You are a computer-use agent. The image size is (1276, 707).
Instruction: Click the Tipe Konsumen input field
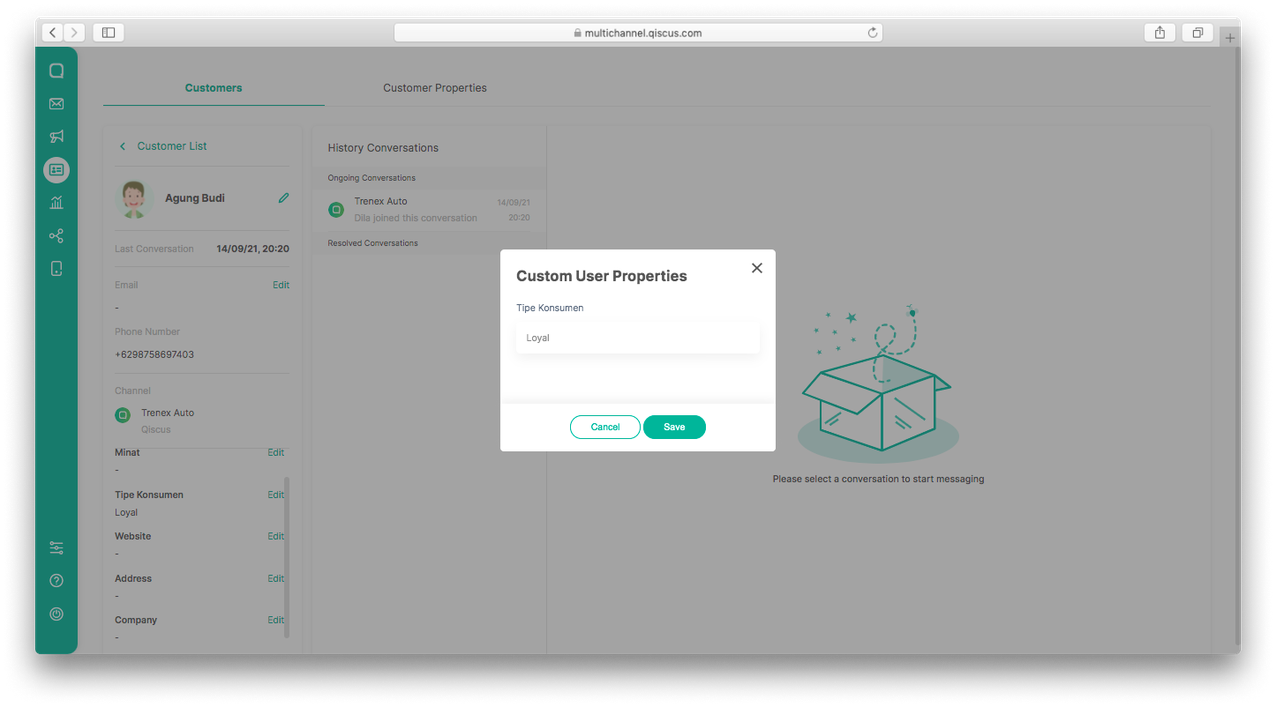637,338
